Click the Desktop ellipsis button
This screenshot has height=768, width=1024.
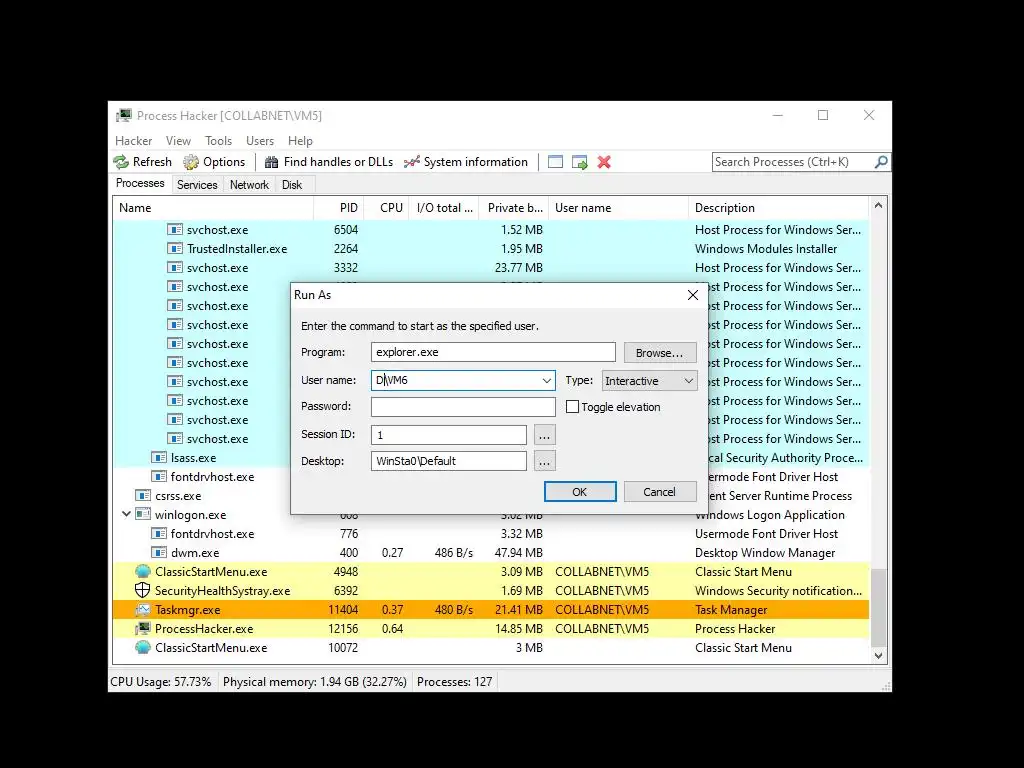pos(544,461)
